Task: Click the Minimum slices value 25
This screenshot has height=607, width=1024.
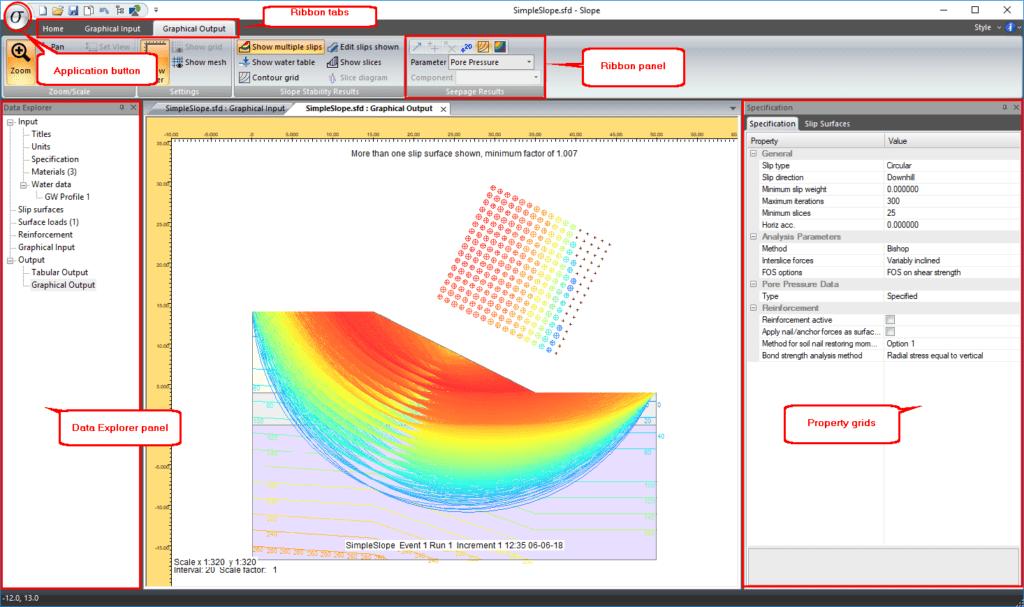Action: tap(891, 213)
